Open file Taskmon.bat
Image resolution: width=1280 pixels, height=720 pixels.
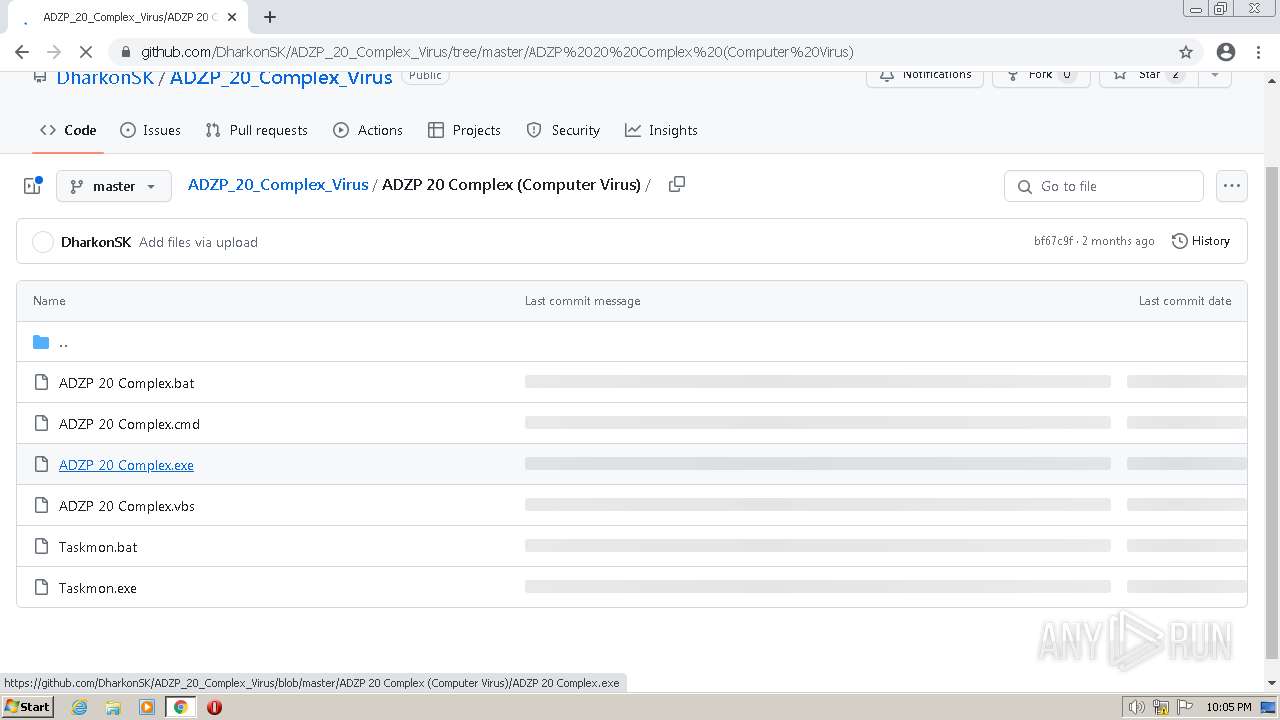[x=98, y=547]
